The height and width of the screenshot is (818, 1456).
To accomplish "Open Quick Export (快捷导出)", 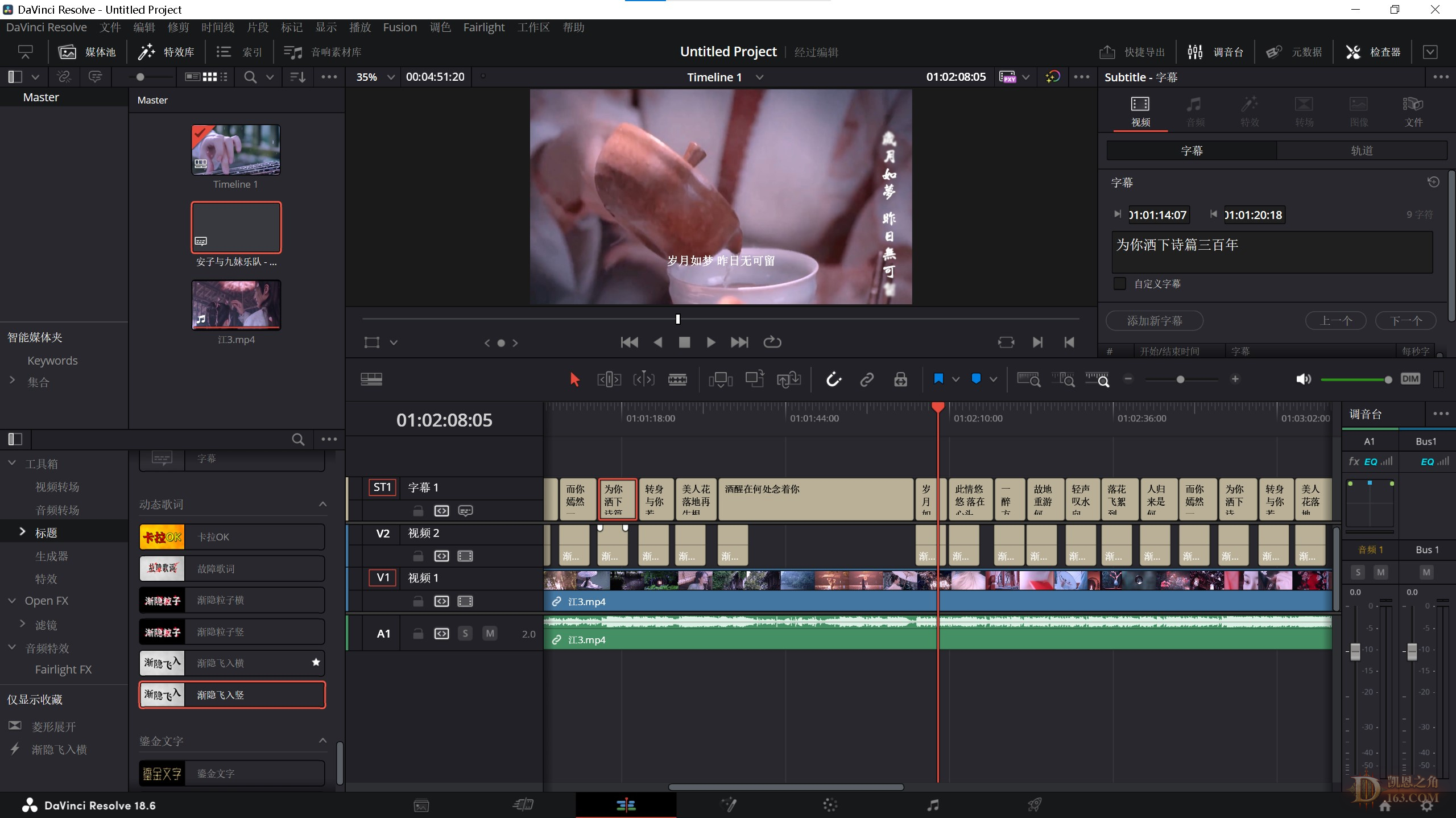I will point(1132,52).
